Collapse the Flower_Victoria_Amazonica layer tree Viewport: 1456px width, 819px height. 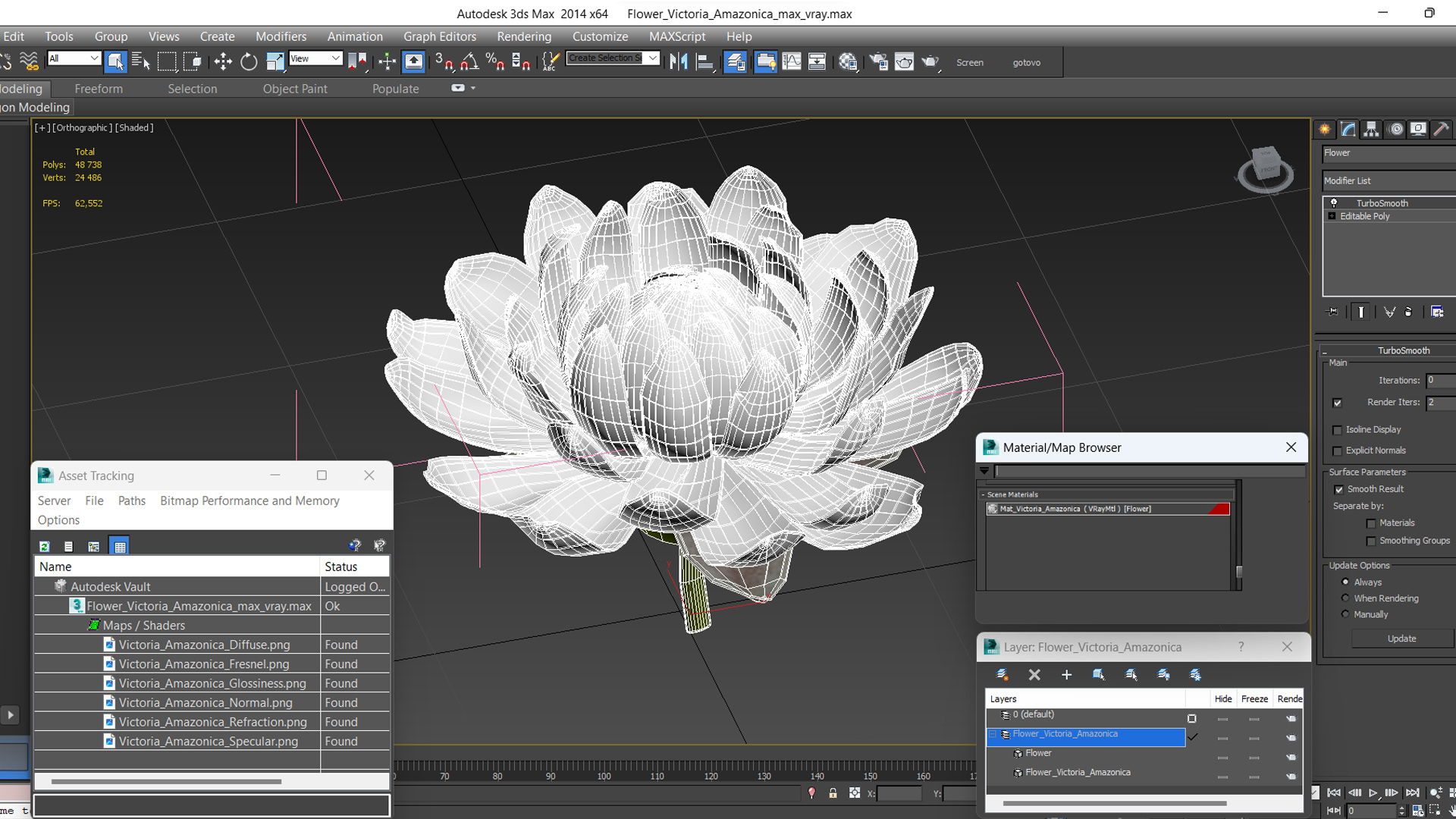[x=993, y=734]
